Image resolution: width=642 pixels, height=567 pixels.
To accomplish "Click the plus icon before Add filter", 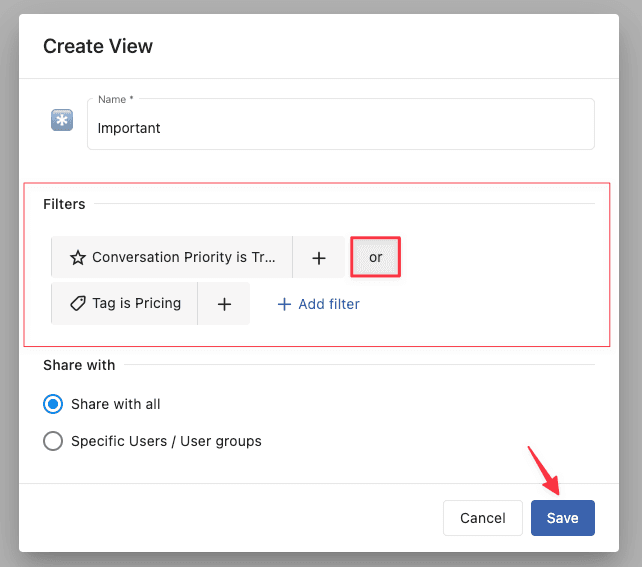I will click(x=284, y=304).
